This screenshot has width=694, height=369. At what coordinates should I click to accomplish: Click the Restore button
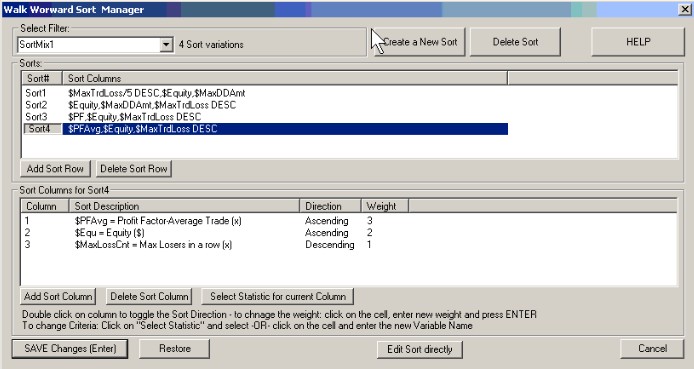click(x=174, y=349)
